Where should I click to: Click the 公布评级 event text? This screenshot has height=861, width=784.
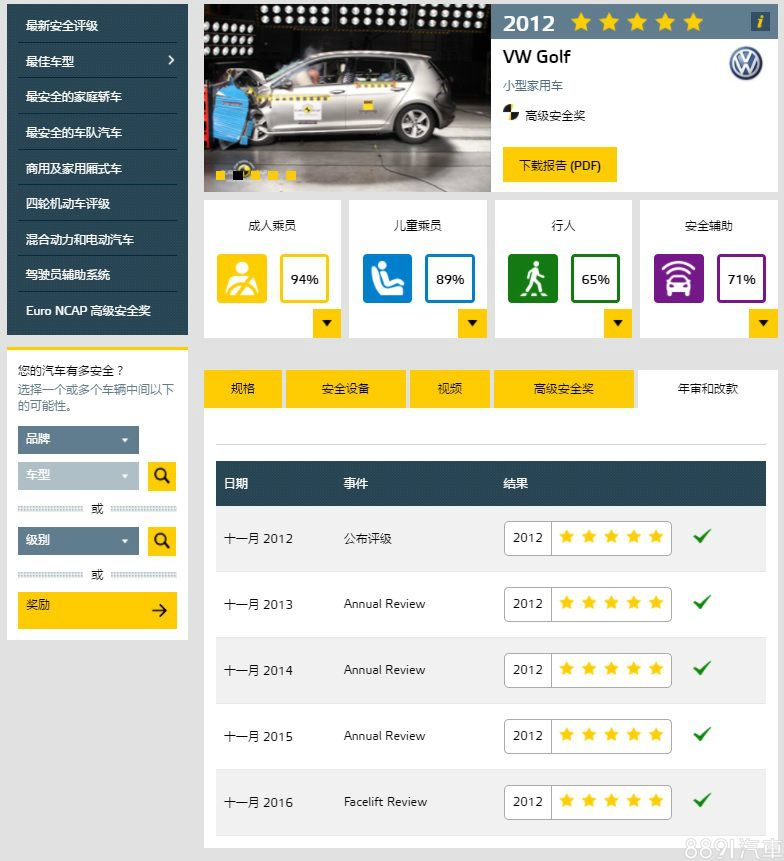point(368,539)
